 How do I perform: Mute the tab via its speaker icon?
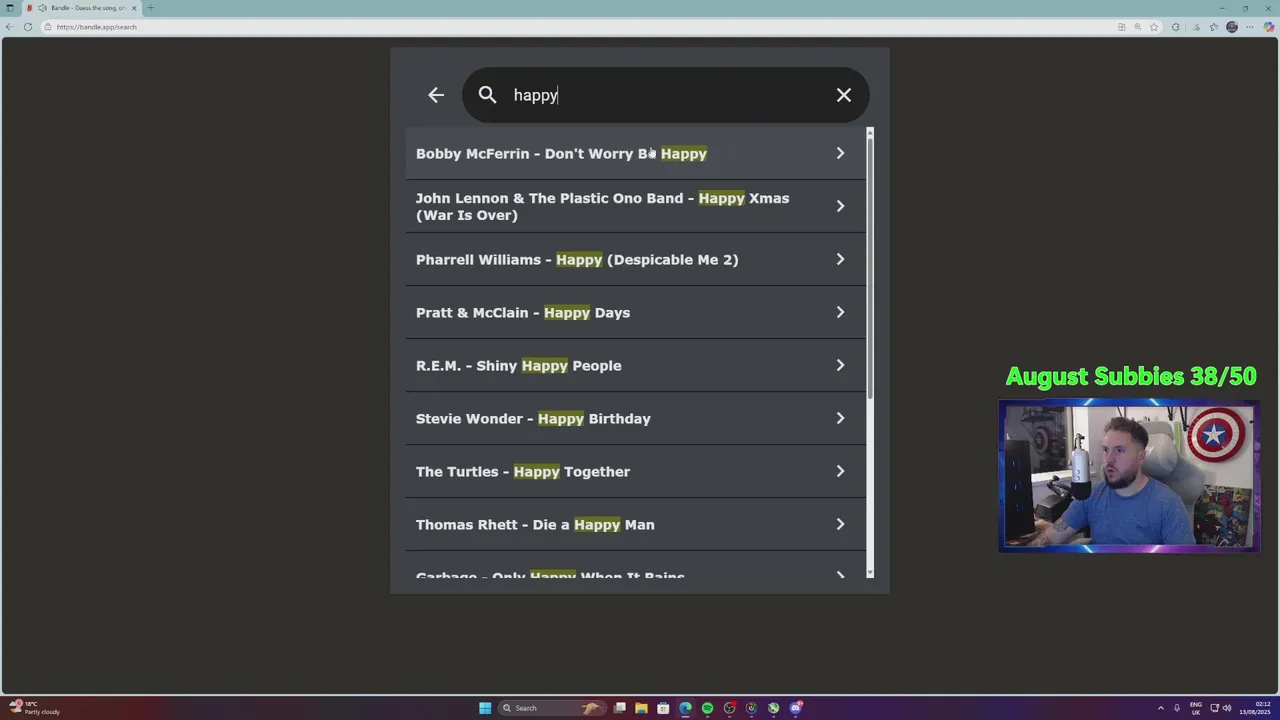42,8
